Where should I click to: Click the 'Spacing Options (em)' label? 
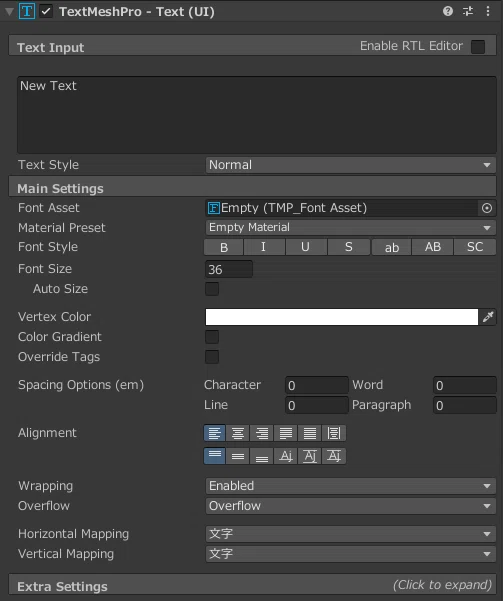(x=81, y=385)
